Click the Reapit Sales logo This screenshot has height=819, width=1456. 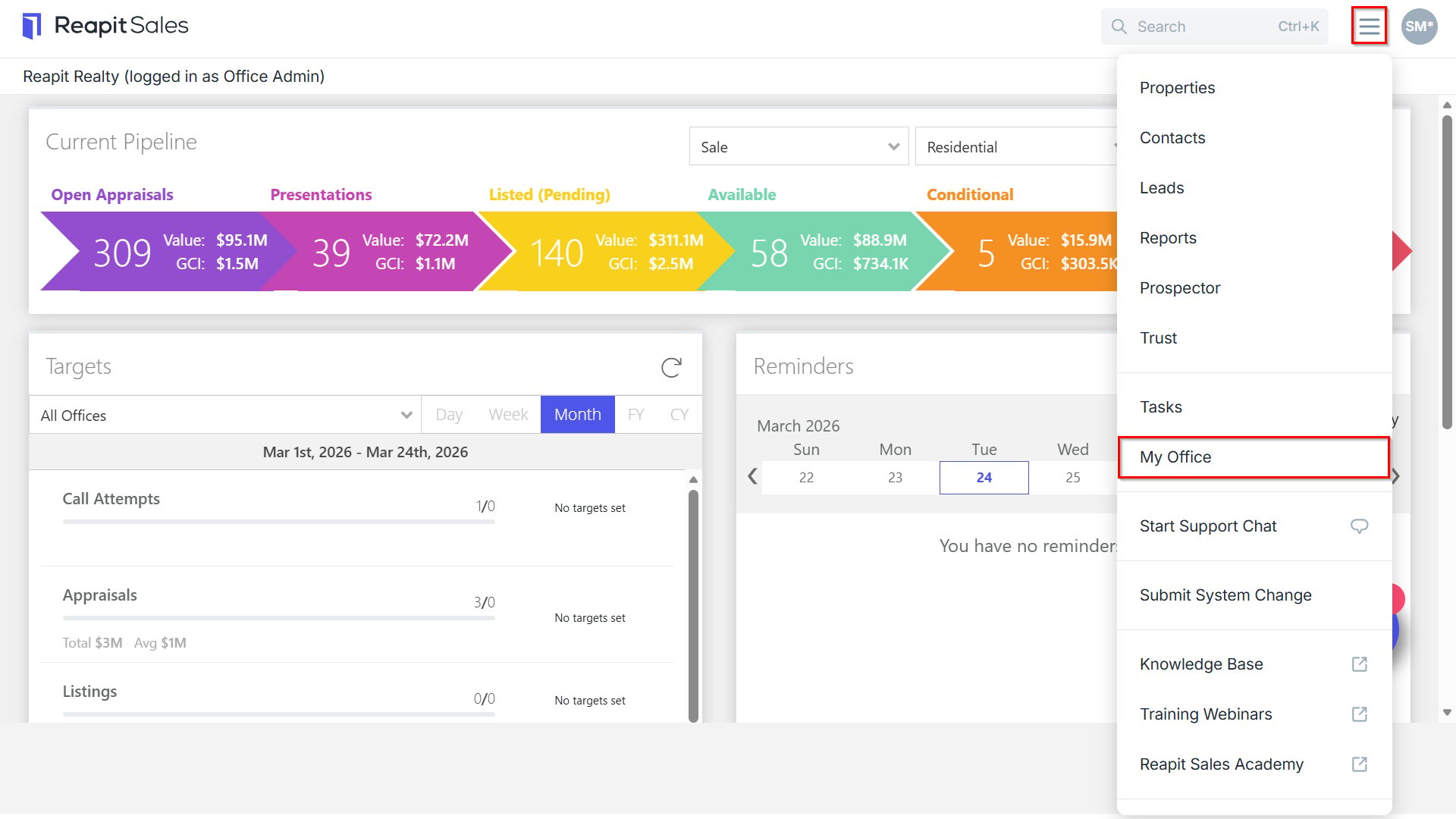(x=105, y=26)
